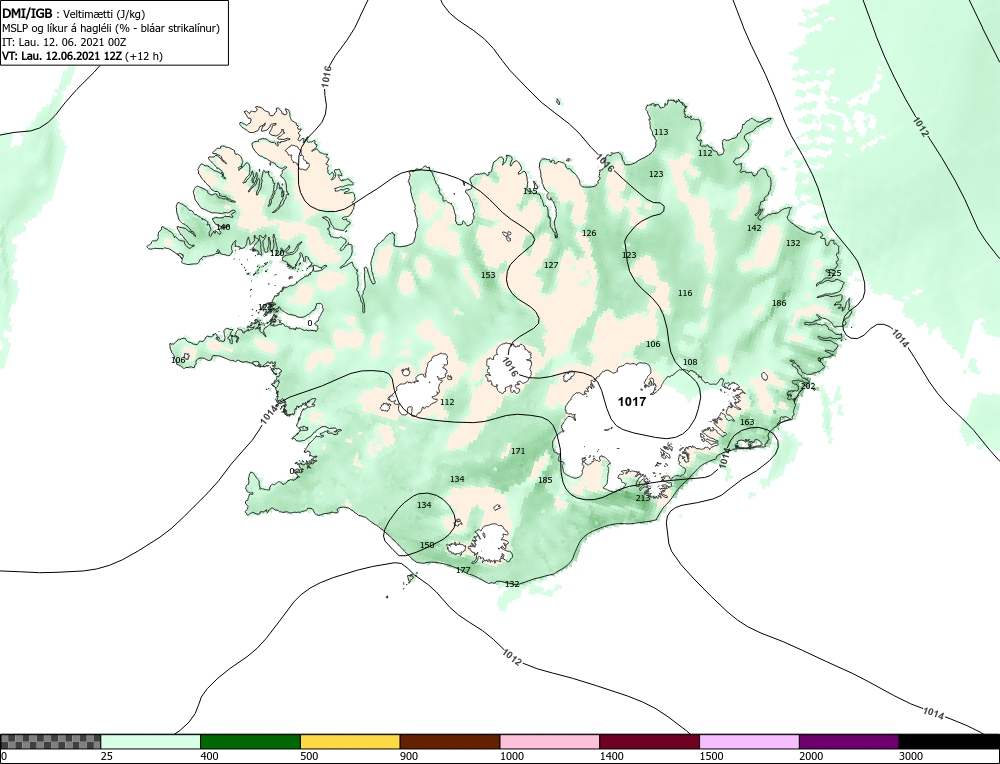Click the 'IT: Lau. 12. 06. 2021 00Z' line
Screen dimensions: 1000x764
click(x=64, y=42)
